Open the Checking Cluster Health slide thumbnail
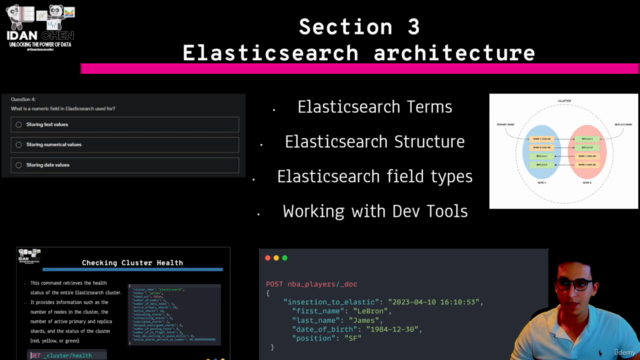Image resolution: width=640 pixels, height=360 pixels. (x=123, y=303)
